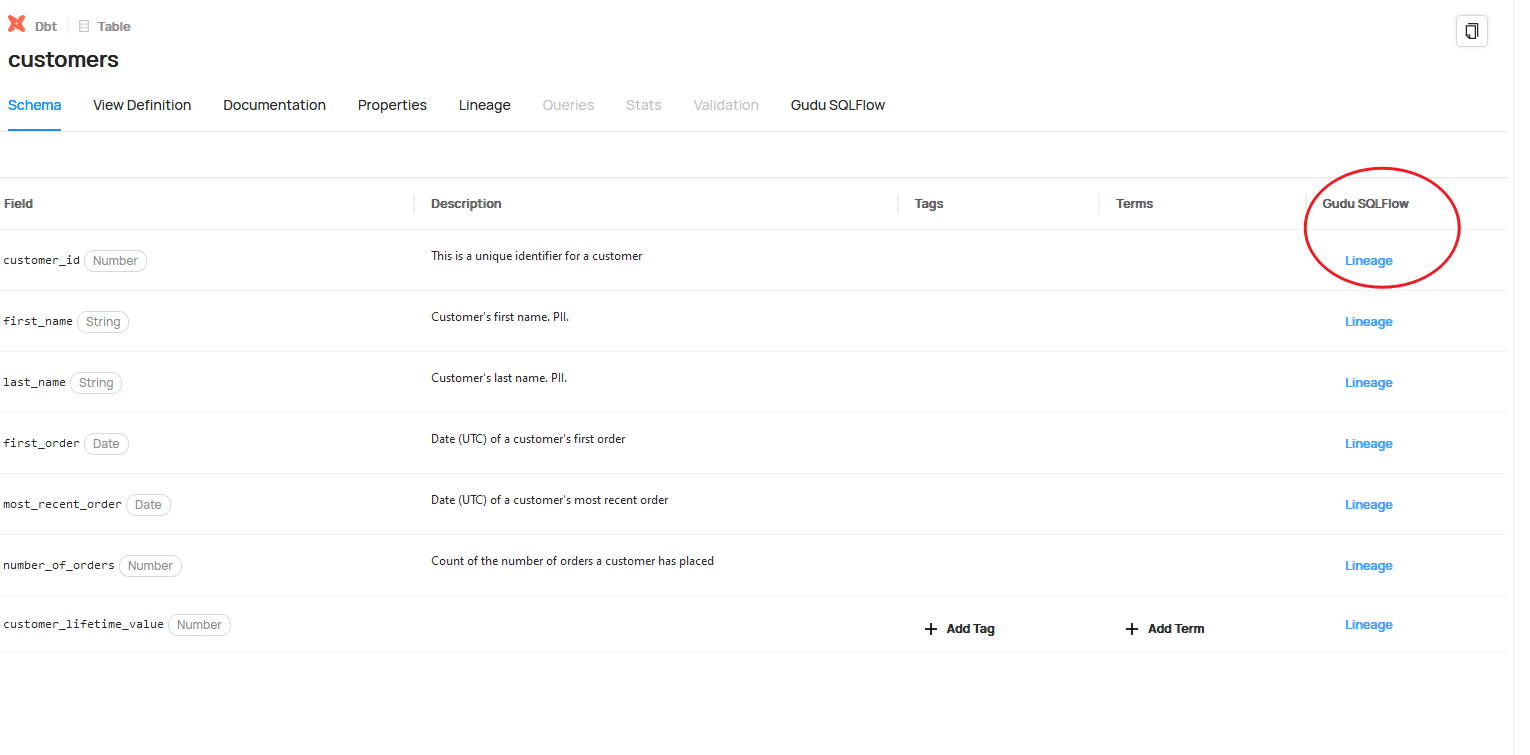Switch to the View Definition tab
The image size is (1530, 755).
[x=141, y=105]
